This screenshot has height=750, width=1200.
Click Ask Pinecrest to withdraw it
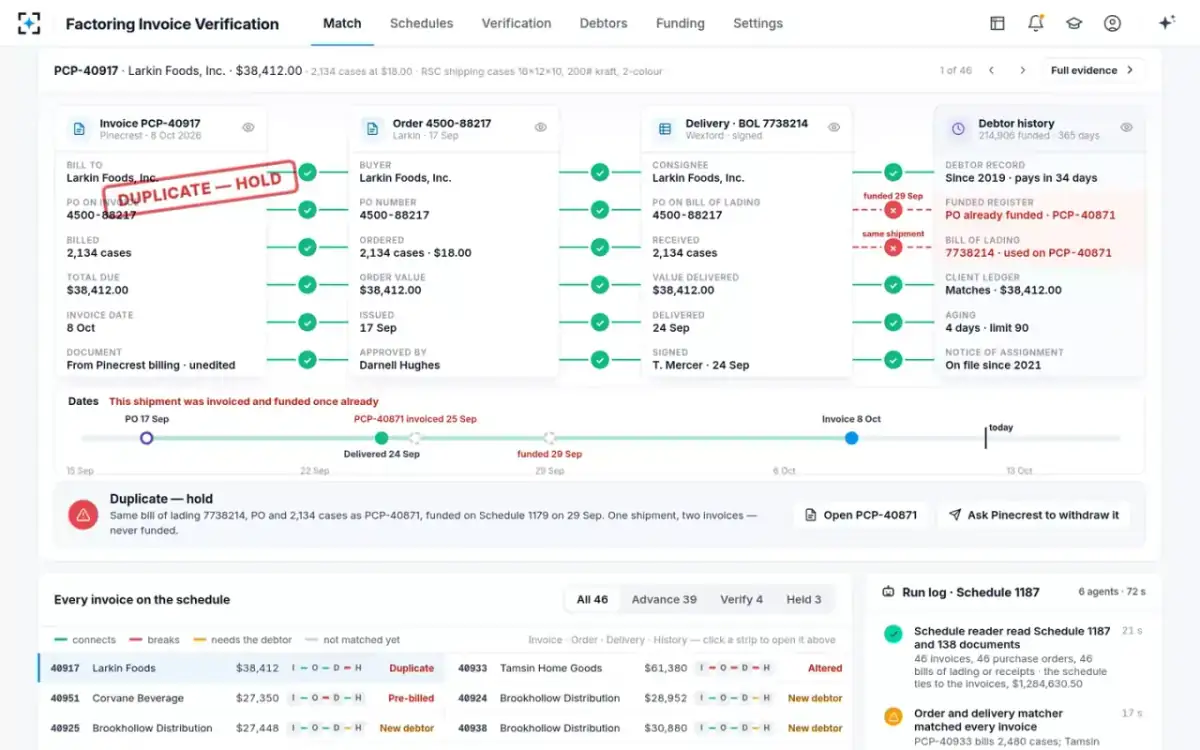click(x=1033, y=515)
